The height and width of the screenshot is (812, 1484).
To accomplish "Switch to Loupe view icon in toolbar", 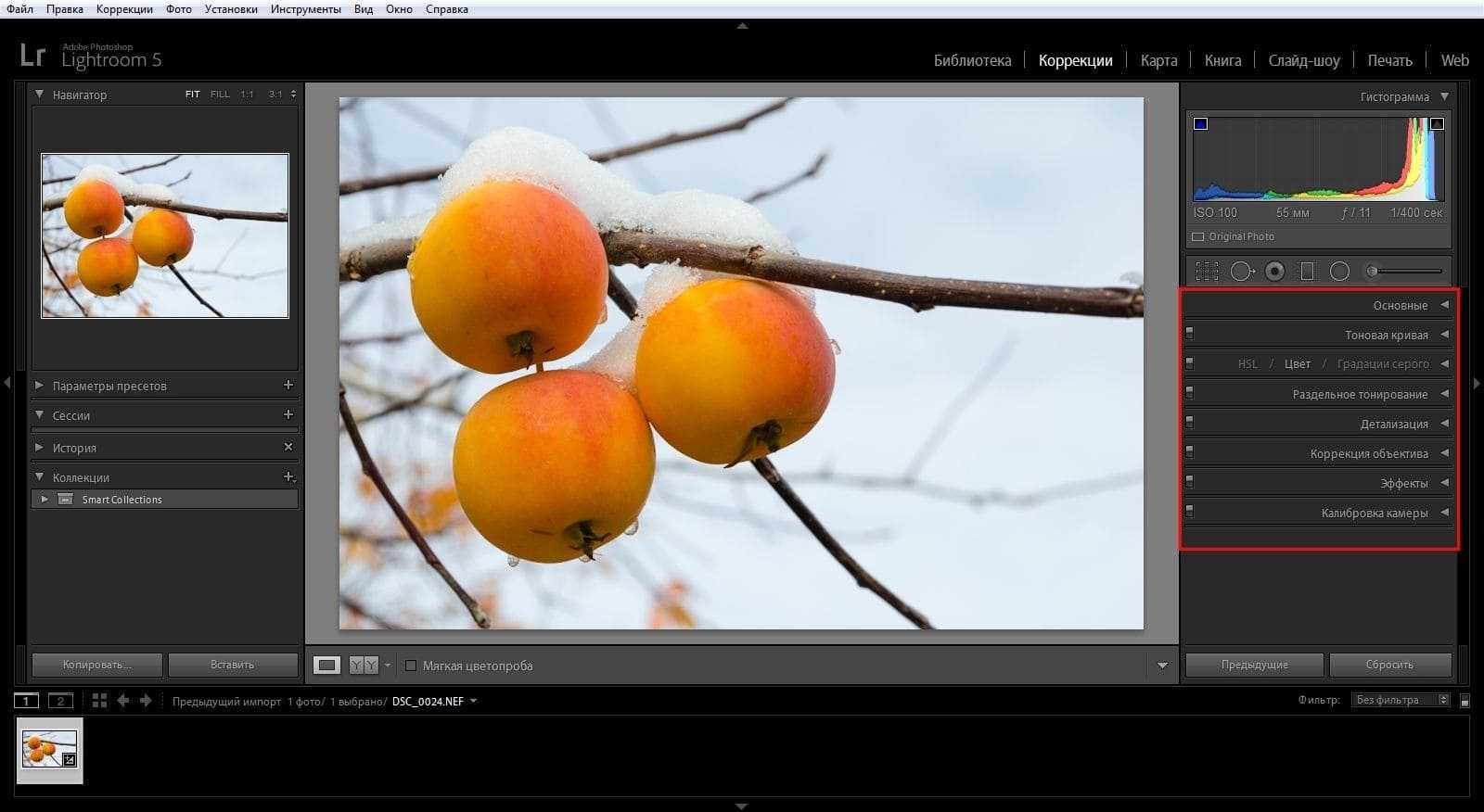I will point(326,666).
